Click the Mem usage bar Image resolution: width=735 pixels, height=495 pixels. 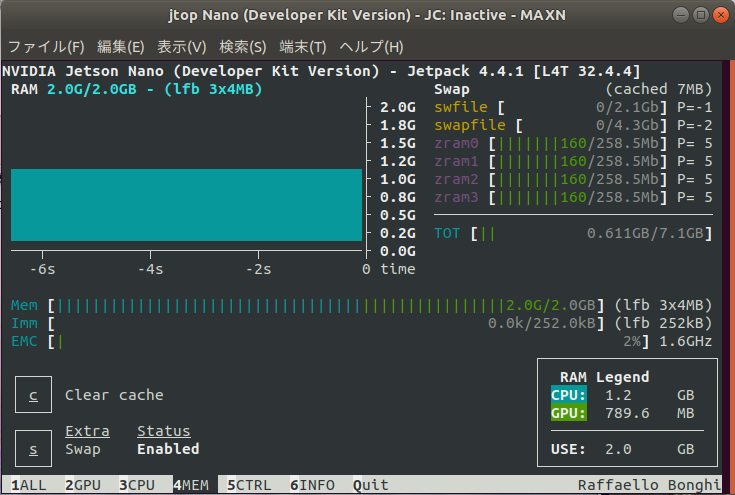[x=326, y=306]
